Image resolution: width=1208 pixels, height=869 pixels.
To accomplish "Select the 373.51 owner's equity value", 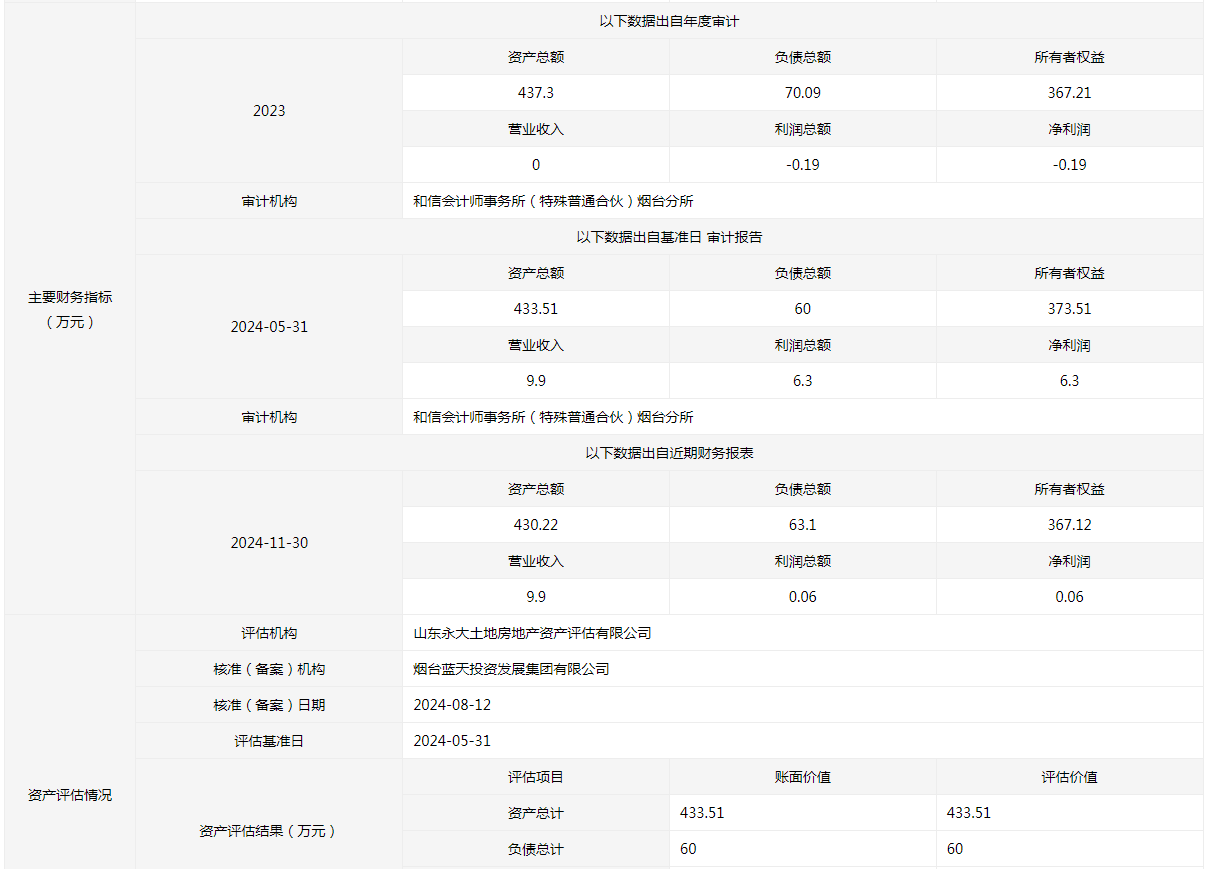I will (1069, 309).
